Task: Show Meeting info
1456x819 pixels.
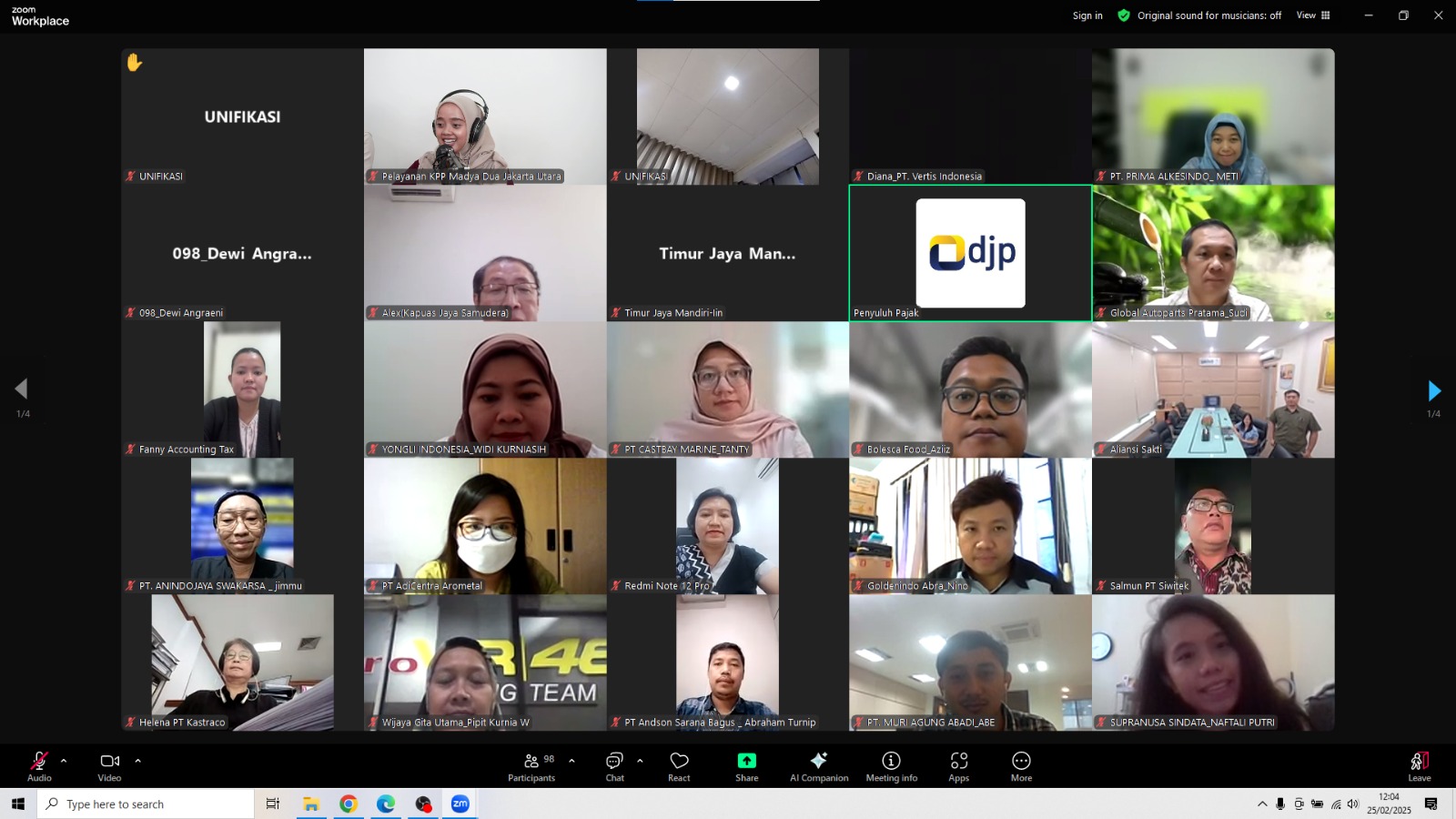Action: [891, 766]
